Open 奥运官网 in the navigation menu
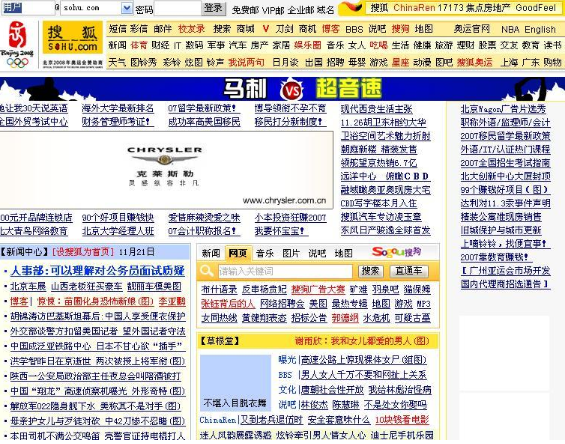565x444 pixels. pos(471,29)
